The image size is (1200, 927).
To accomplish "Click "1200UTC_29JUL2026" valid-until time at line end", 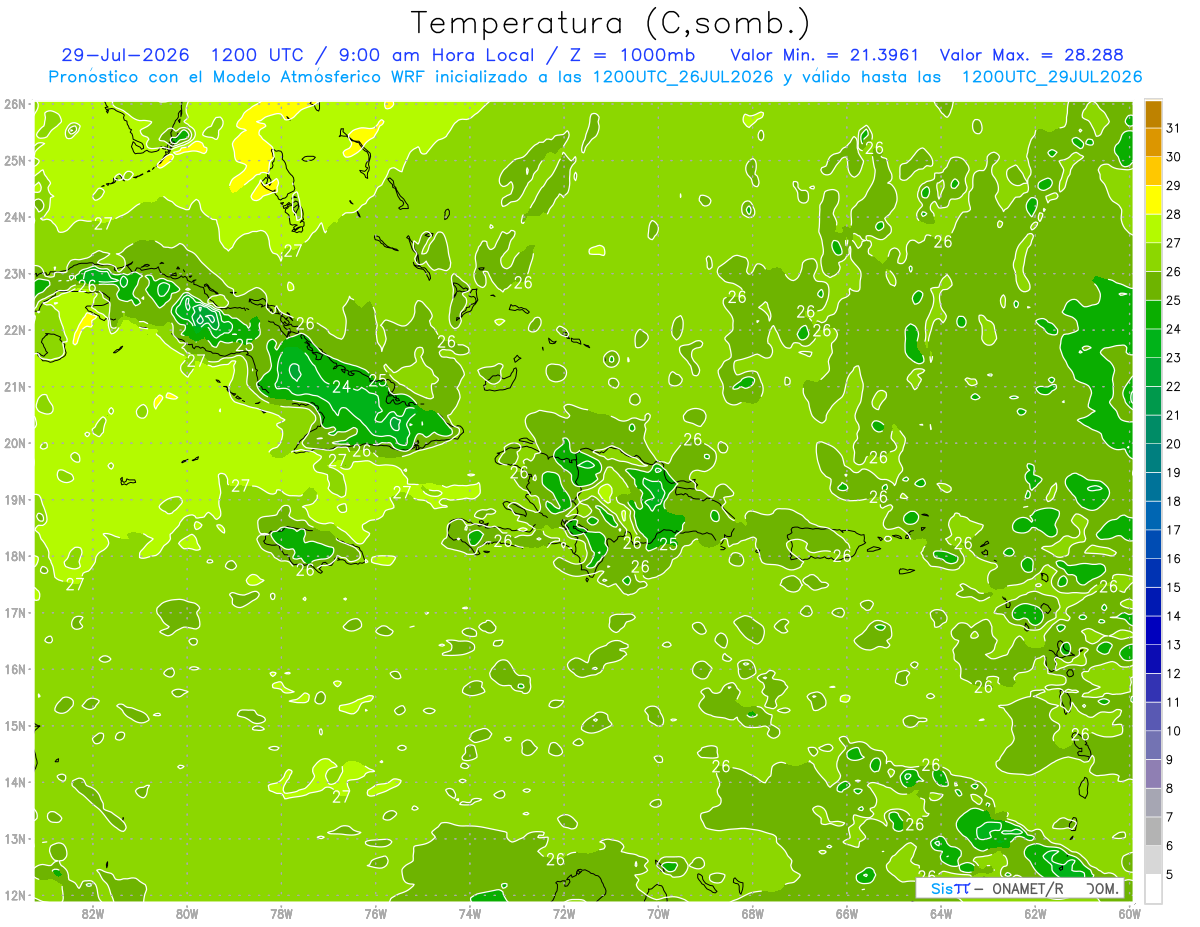I will [1052, 77].
